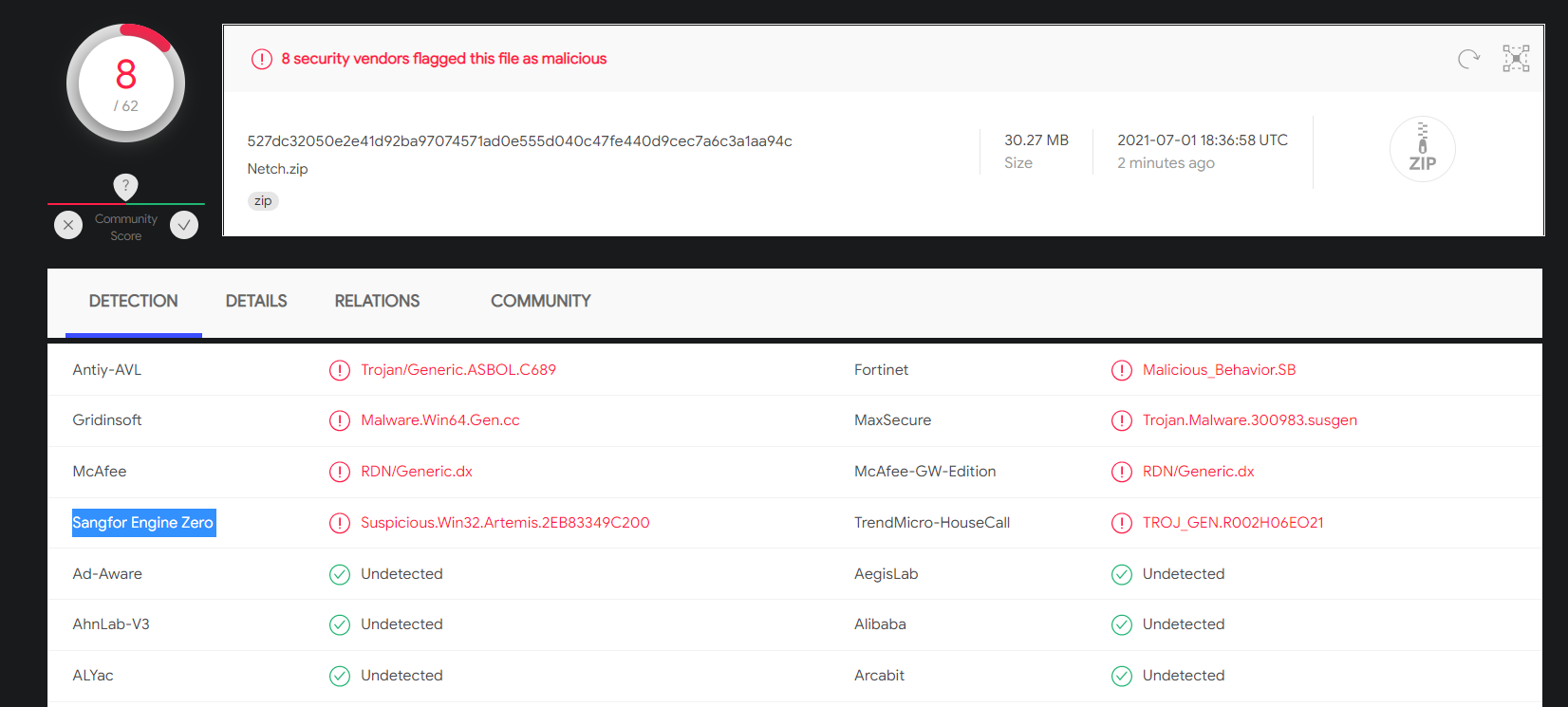Vote the file as harmless with the checkmark
The height and width of the screenshot is (707, 1568).
pos(183,225)
